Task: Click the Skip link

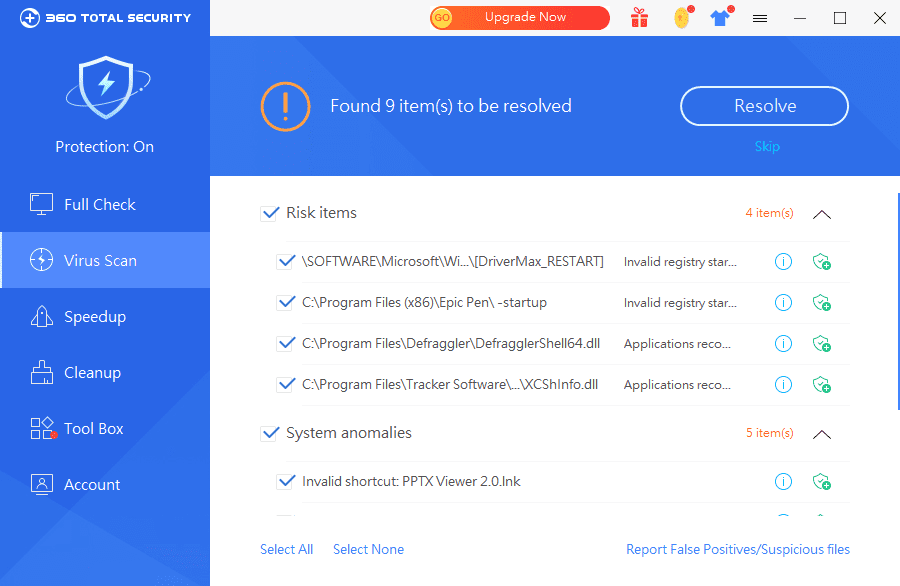Action: (767, 147)
